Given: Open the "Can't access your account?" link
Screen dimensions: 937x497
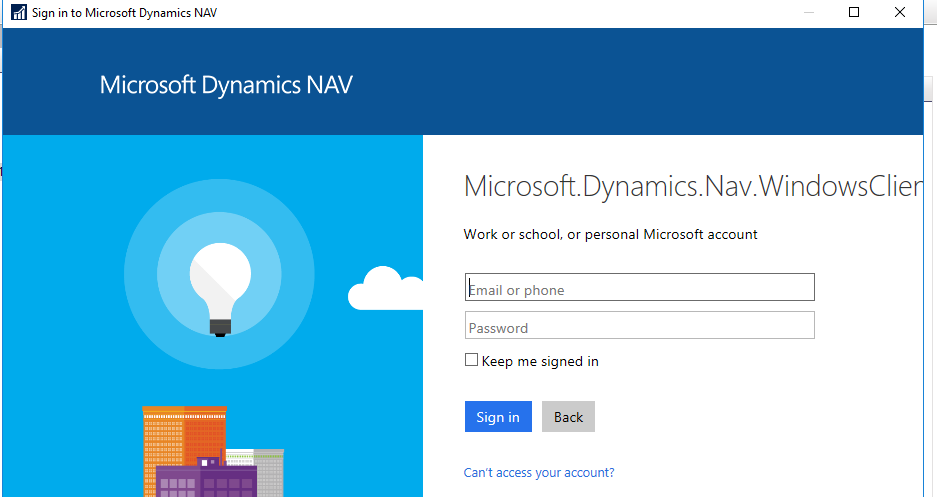Looking at the screenshot, I should [539, 473].
